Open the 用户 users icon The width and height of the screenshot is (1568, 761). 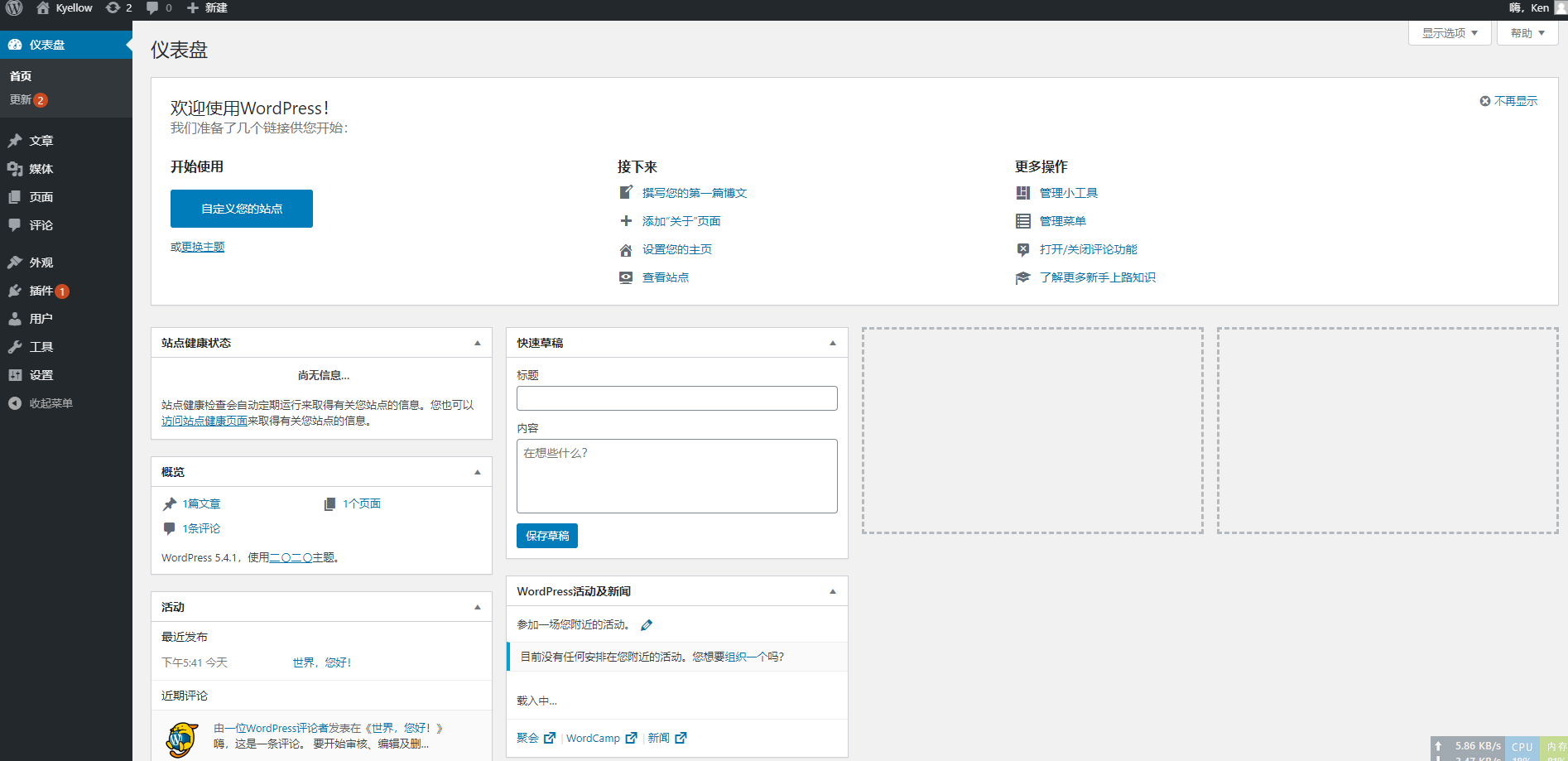[15, 319]
